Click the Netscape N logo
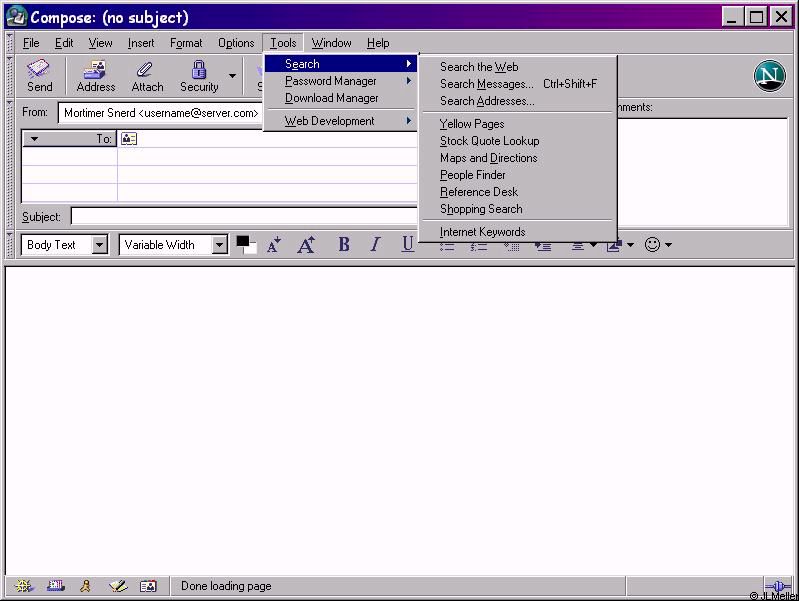 769,76
